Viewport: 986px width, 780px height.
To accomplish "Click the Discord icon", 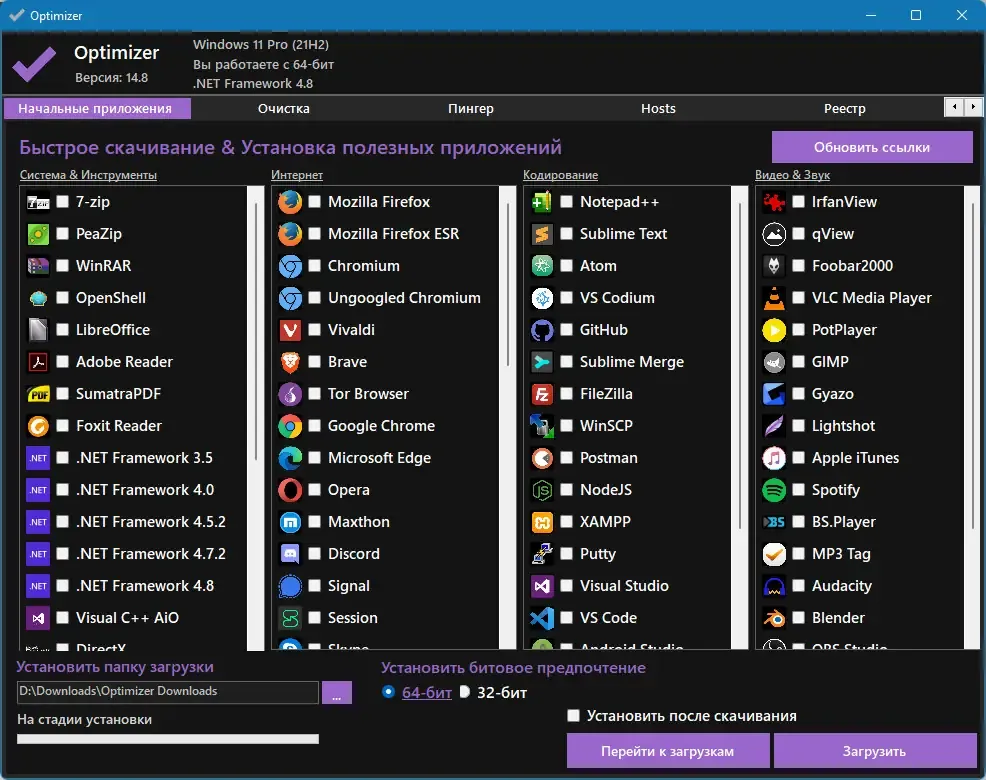I will (x=290, y=554).
